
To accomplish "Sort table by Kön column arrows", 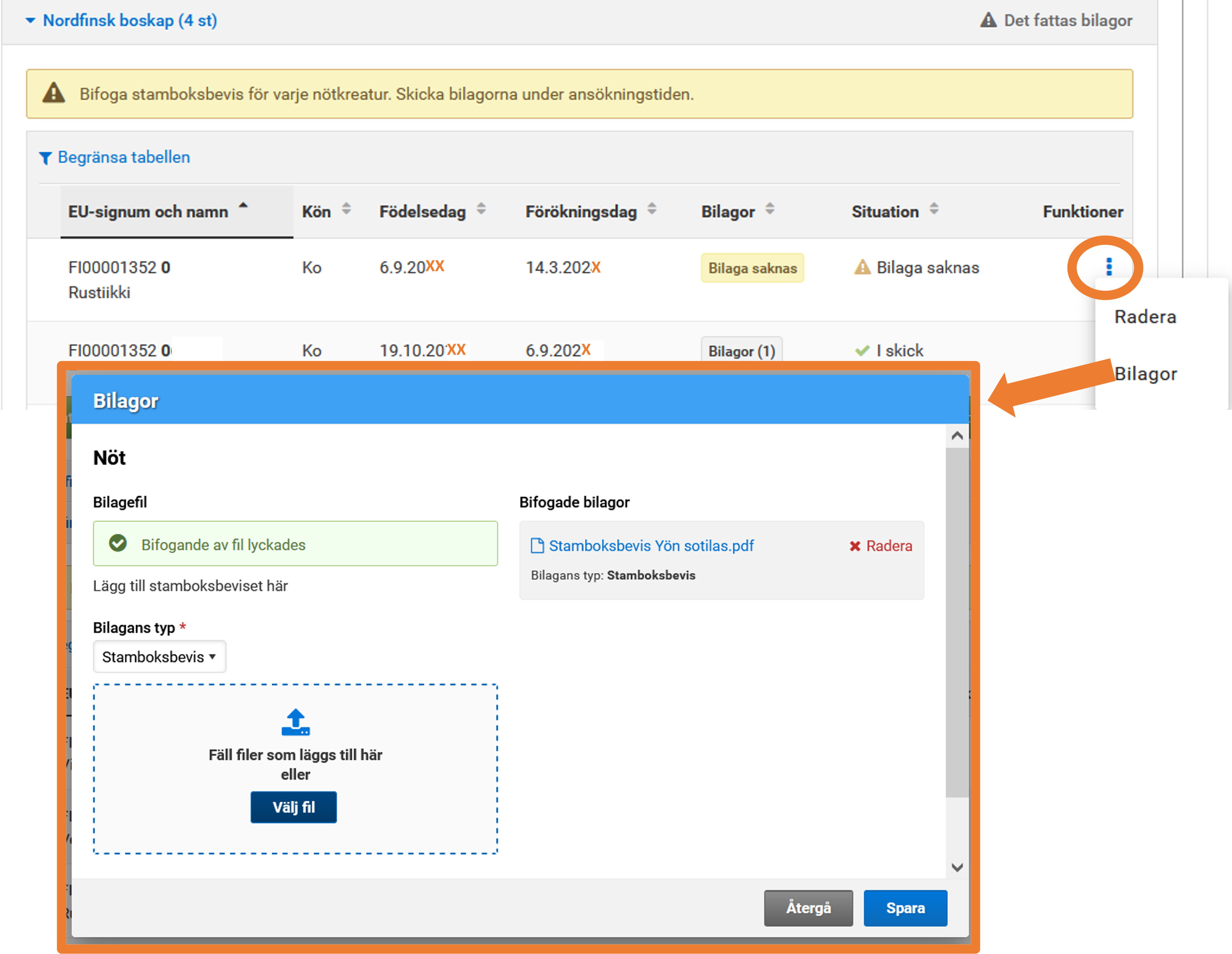I will (346, 209).
